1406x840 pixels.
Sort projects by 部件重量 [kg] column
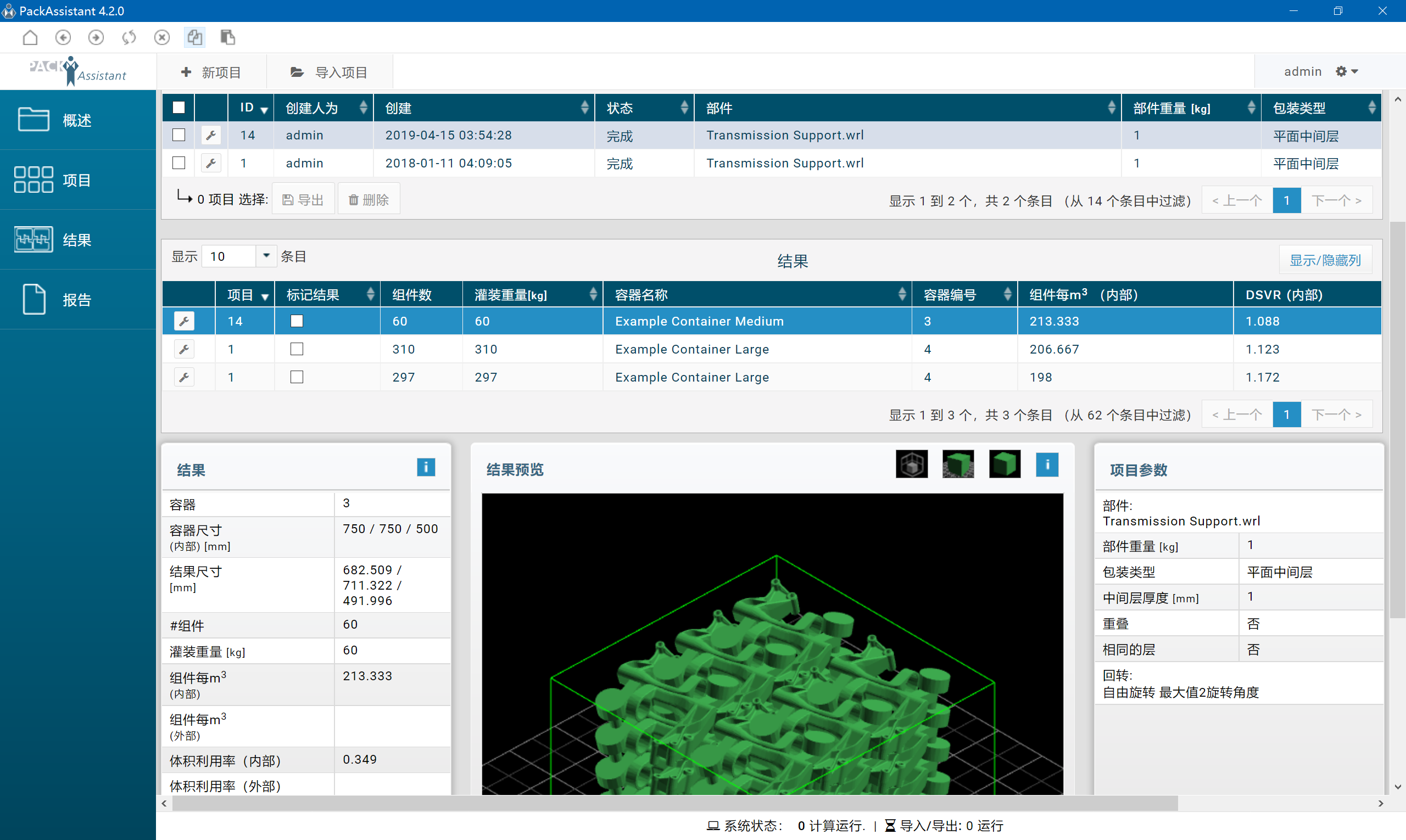pos(1191,108)
